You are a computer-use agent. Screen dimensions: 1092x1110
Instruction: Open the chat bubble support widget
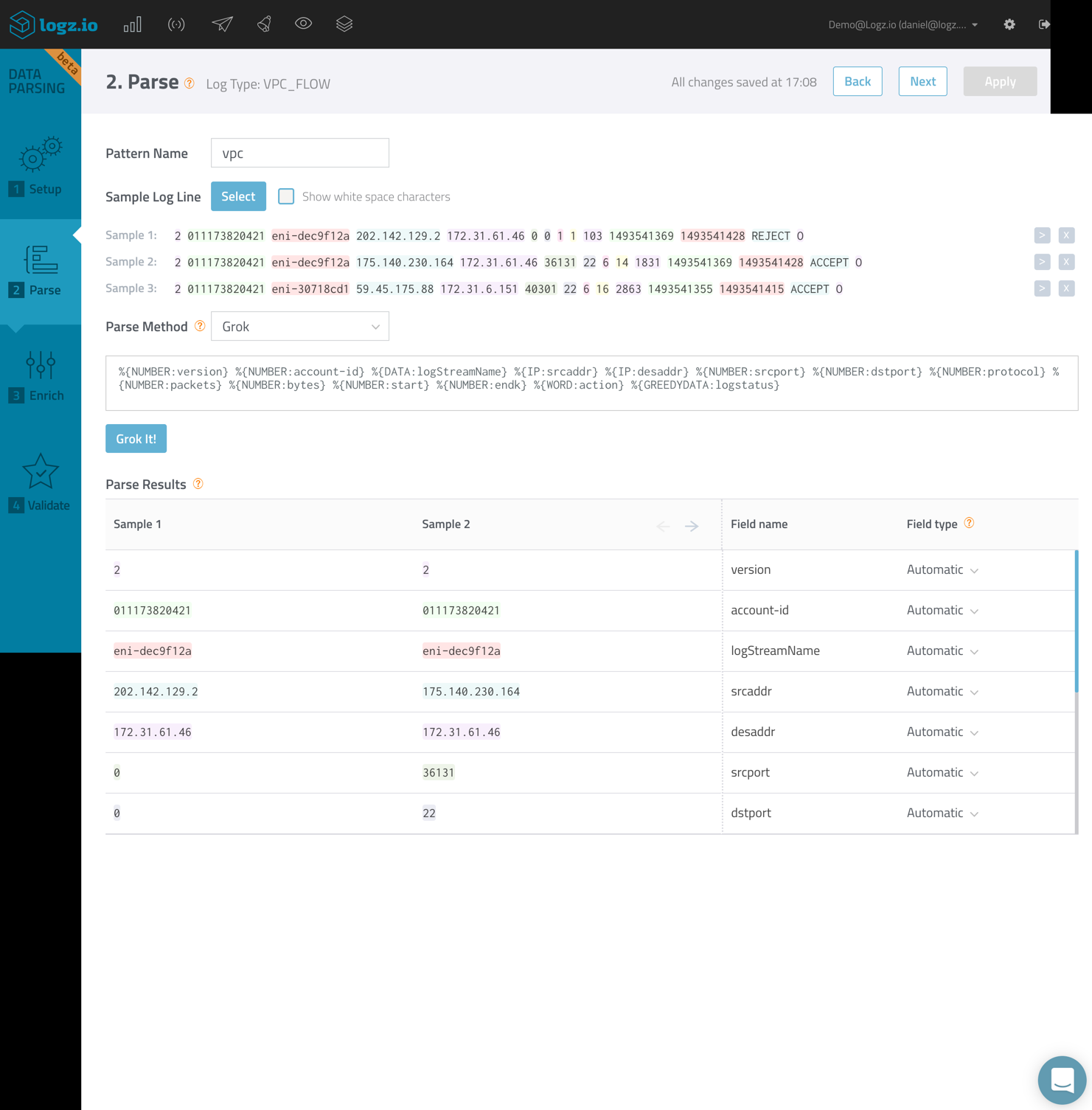[1062, 1080]
